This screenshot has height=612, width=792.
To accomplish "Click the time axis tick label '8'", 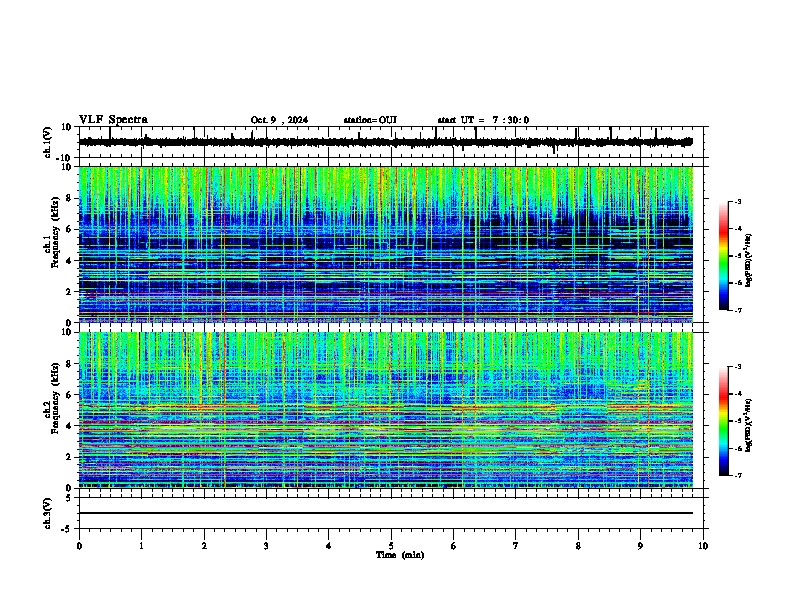I will (x=578, y=545).
